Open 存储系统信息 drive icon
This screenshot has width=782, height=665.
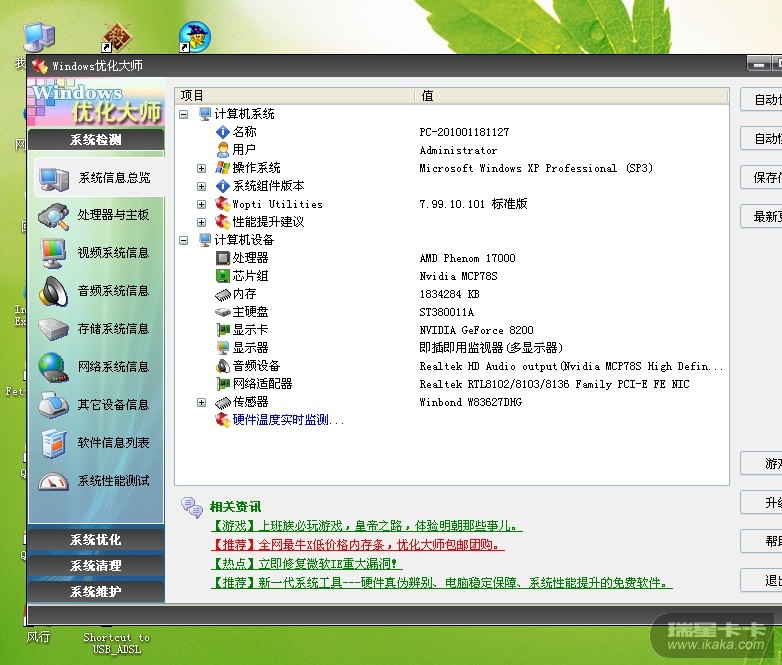click(54, 329)
